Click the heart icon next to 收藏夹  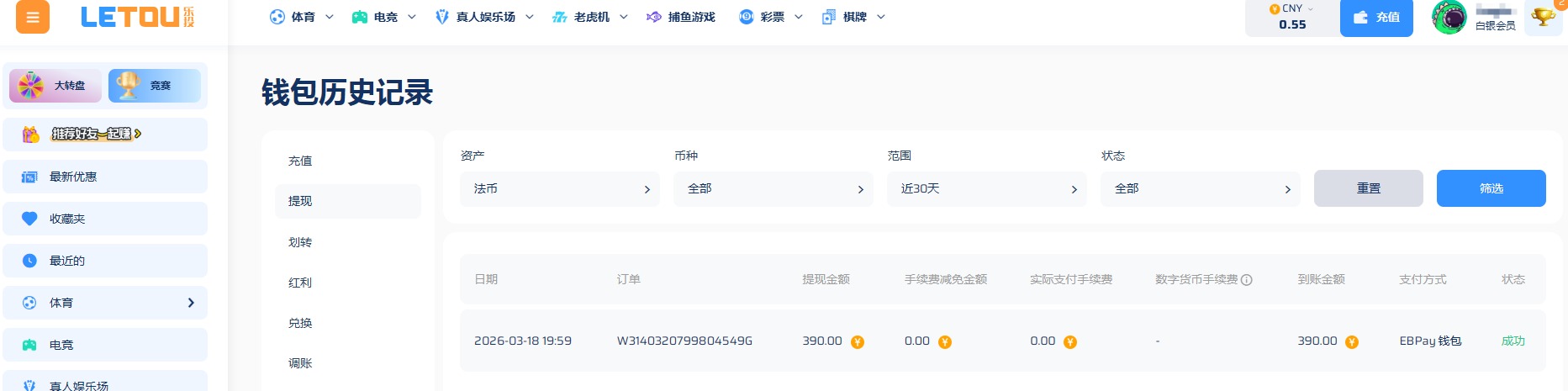[29, 219]
